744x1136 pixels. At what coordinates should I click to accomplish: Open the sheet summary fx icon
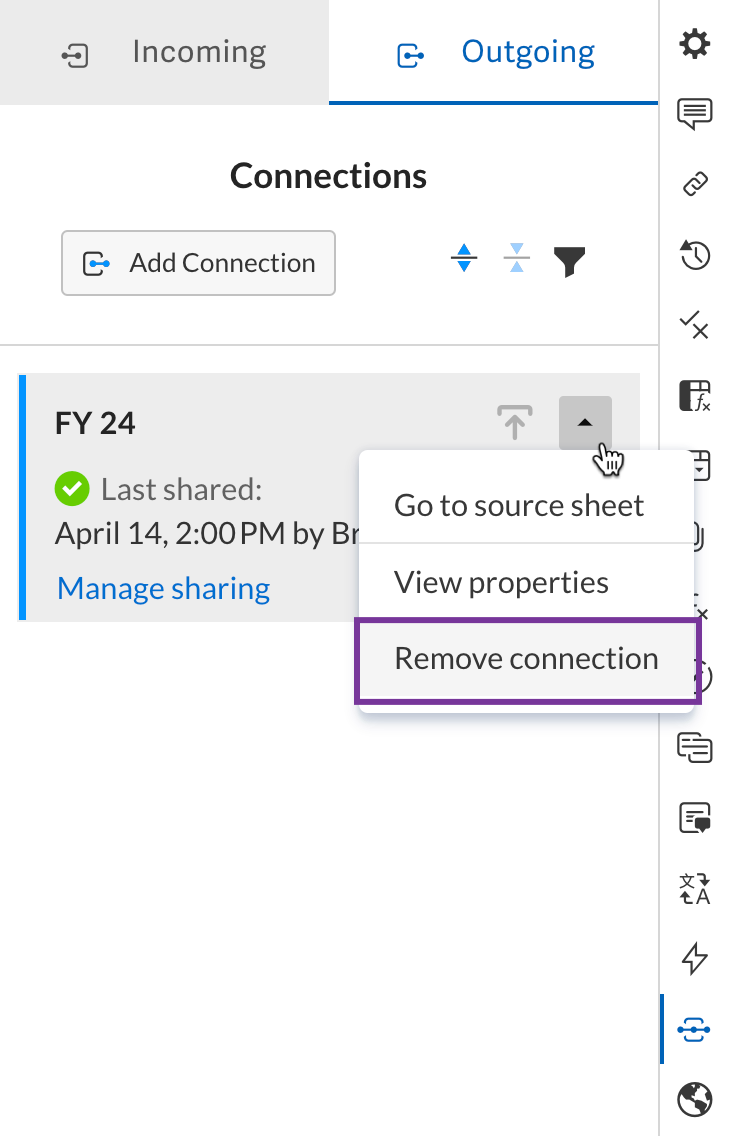coord(694,396)
